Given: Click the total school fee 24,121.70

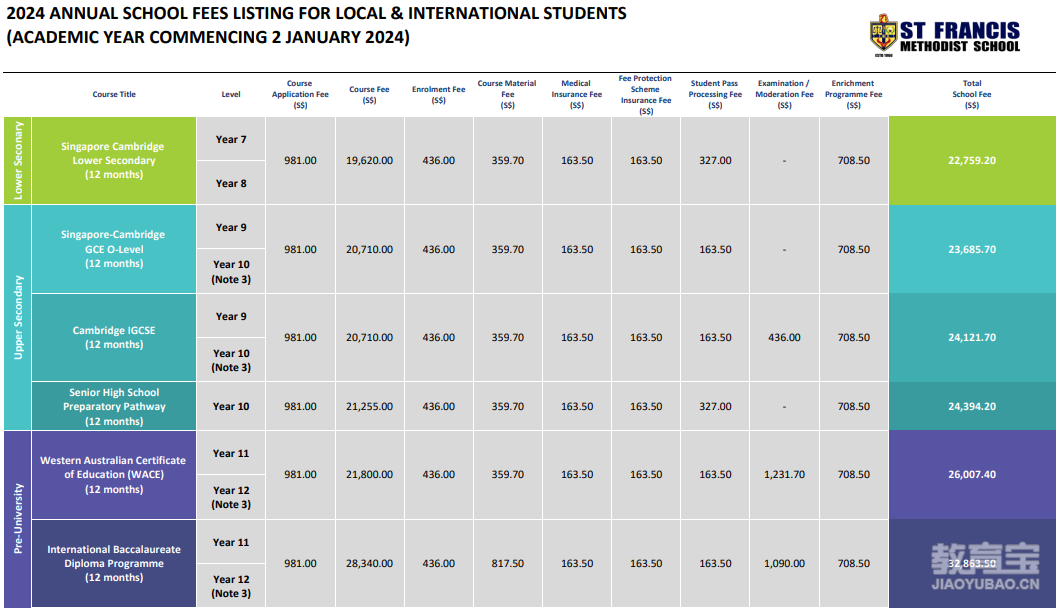Looking at the screenshot, I should coord(972,337).
